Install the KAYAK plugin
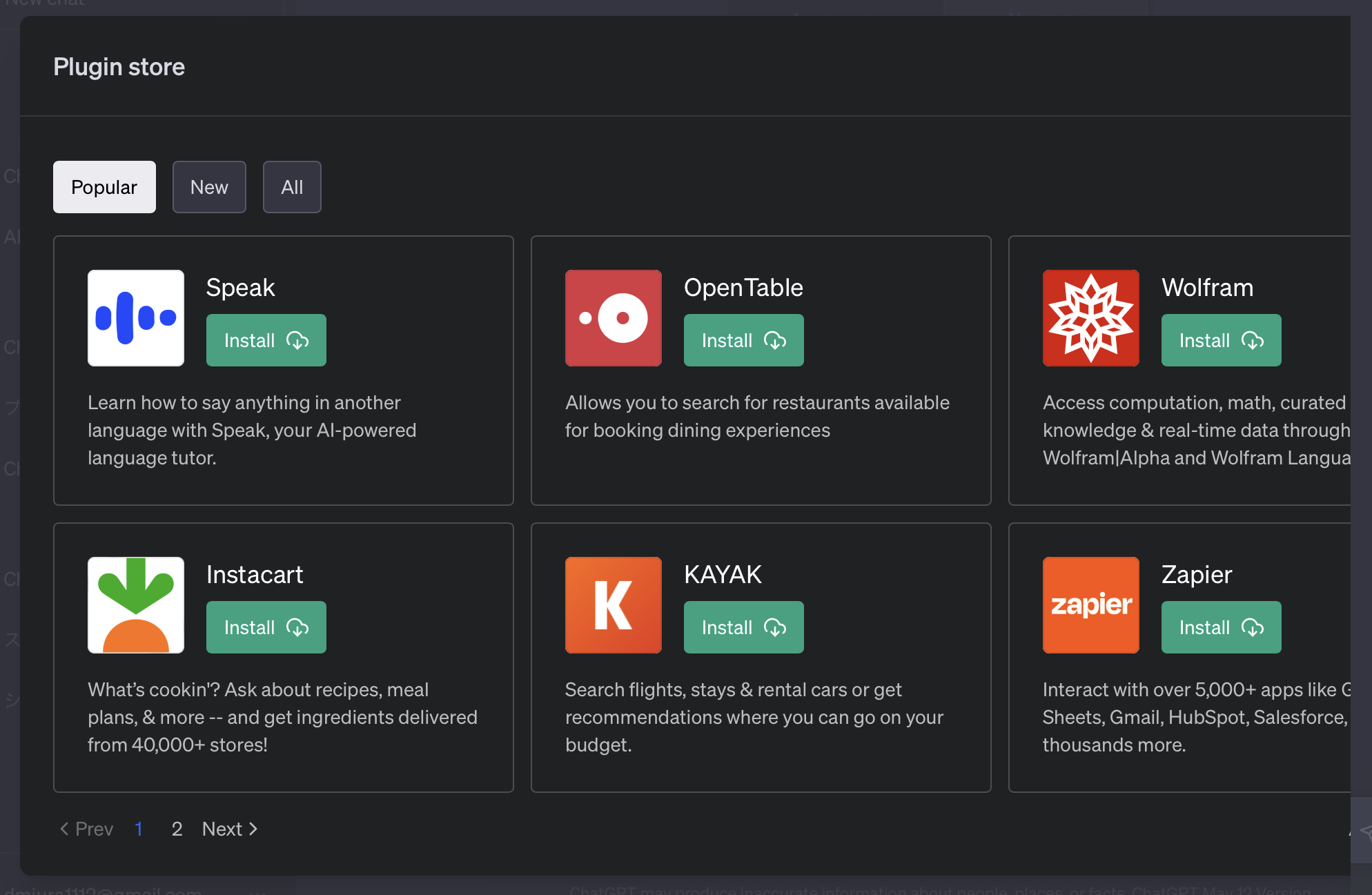The width and height of the screenshot is (1372, 895). (744, 627)
